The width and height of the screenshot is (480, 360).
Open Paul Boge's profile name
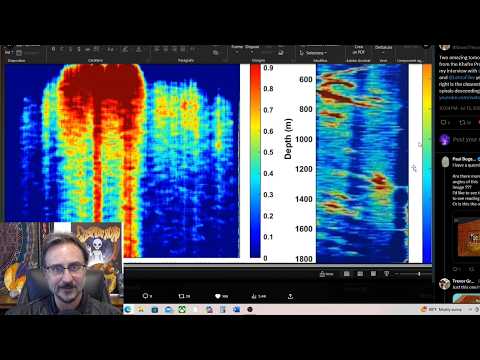tap(464, 159)
